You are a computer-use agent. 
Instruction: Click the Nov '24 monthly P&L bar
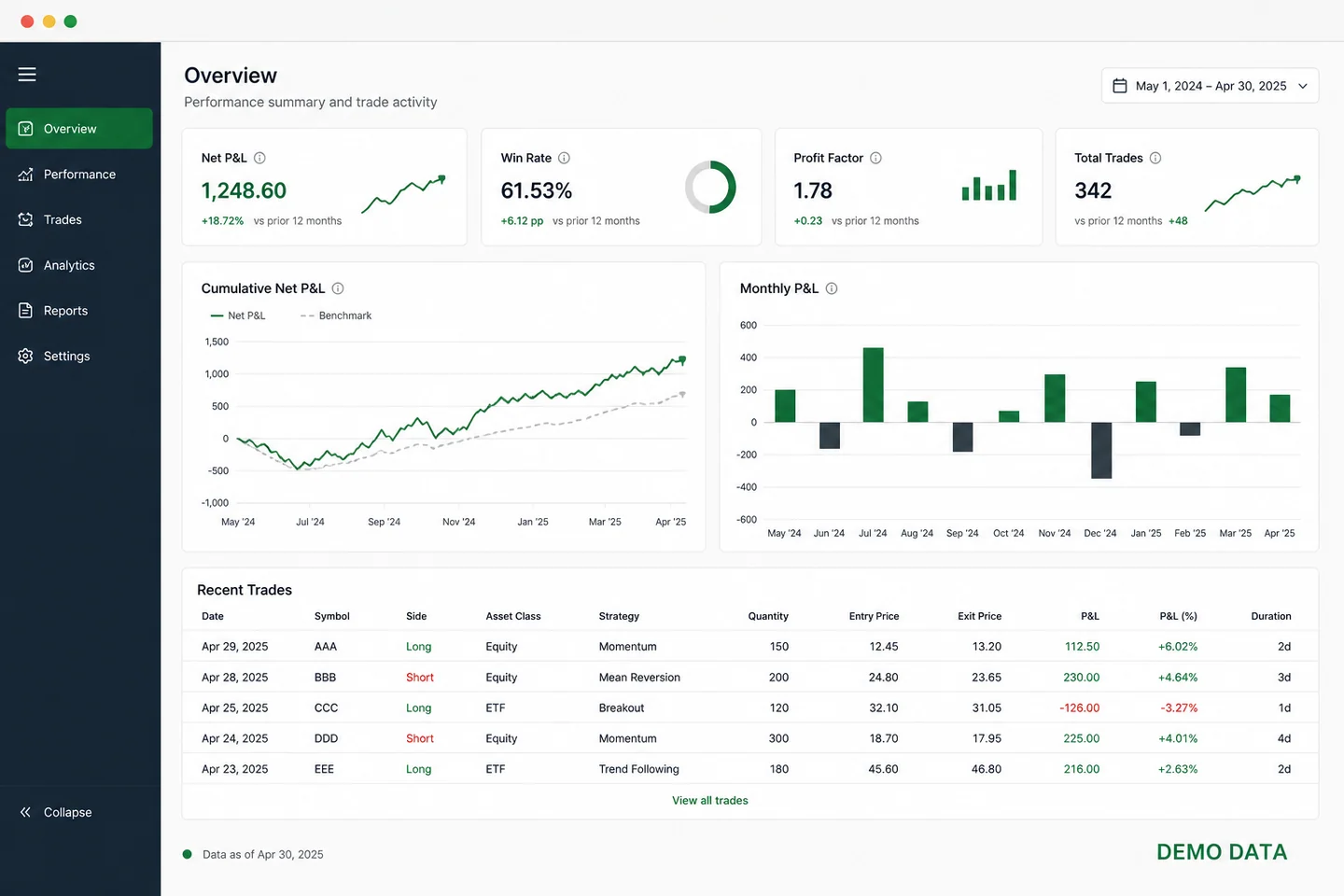point(1055,399)
